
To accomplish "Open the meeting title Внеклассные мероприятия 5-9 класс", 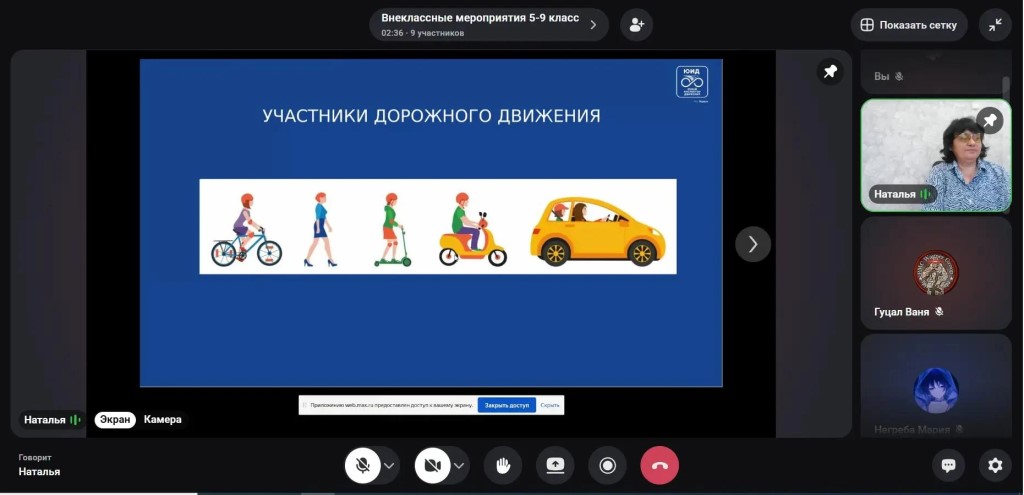I will pyautogui.click(x=480, y=18).
